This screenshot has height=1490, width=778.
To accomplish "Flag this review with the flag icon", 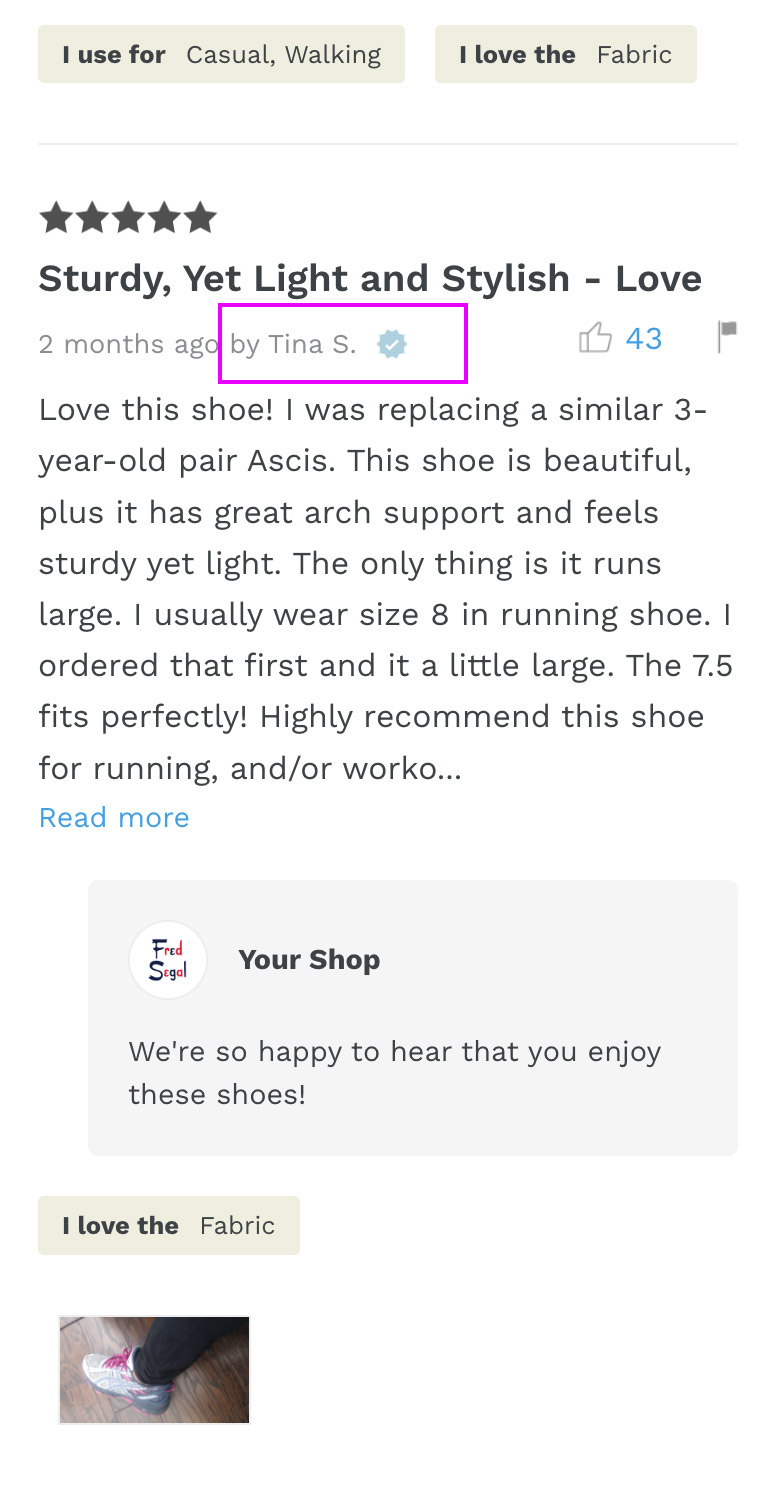I will click(727, 336).
